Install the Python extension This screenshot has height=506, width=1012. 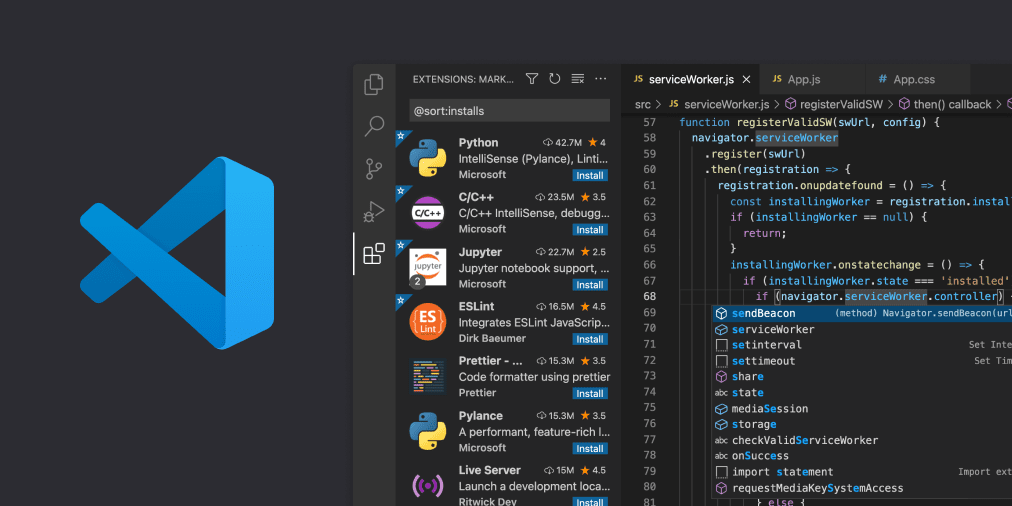[590, 176]
